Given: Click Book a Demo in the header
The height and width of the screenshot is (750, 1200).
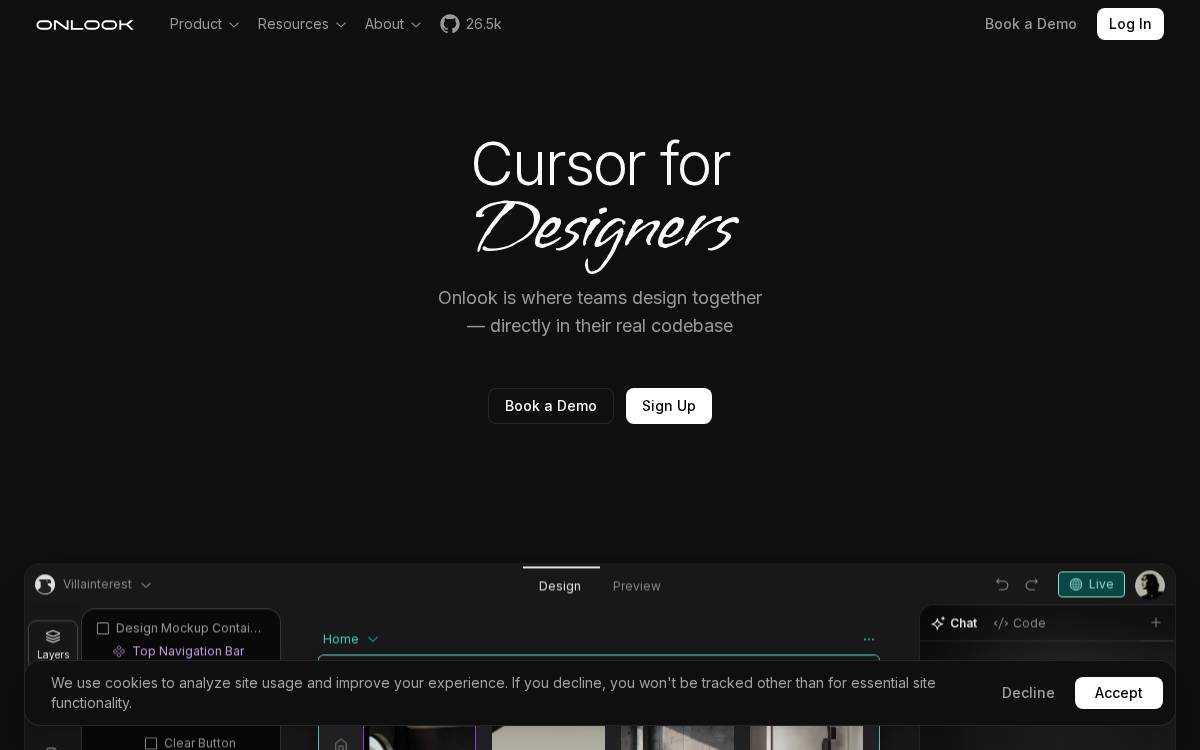Looking at the screenshot, I should click(x=1031, y=24).
